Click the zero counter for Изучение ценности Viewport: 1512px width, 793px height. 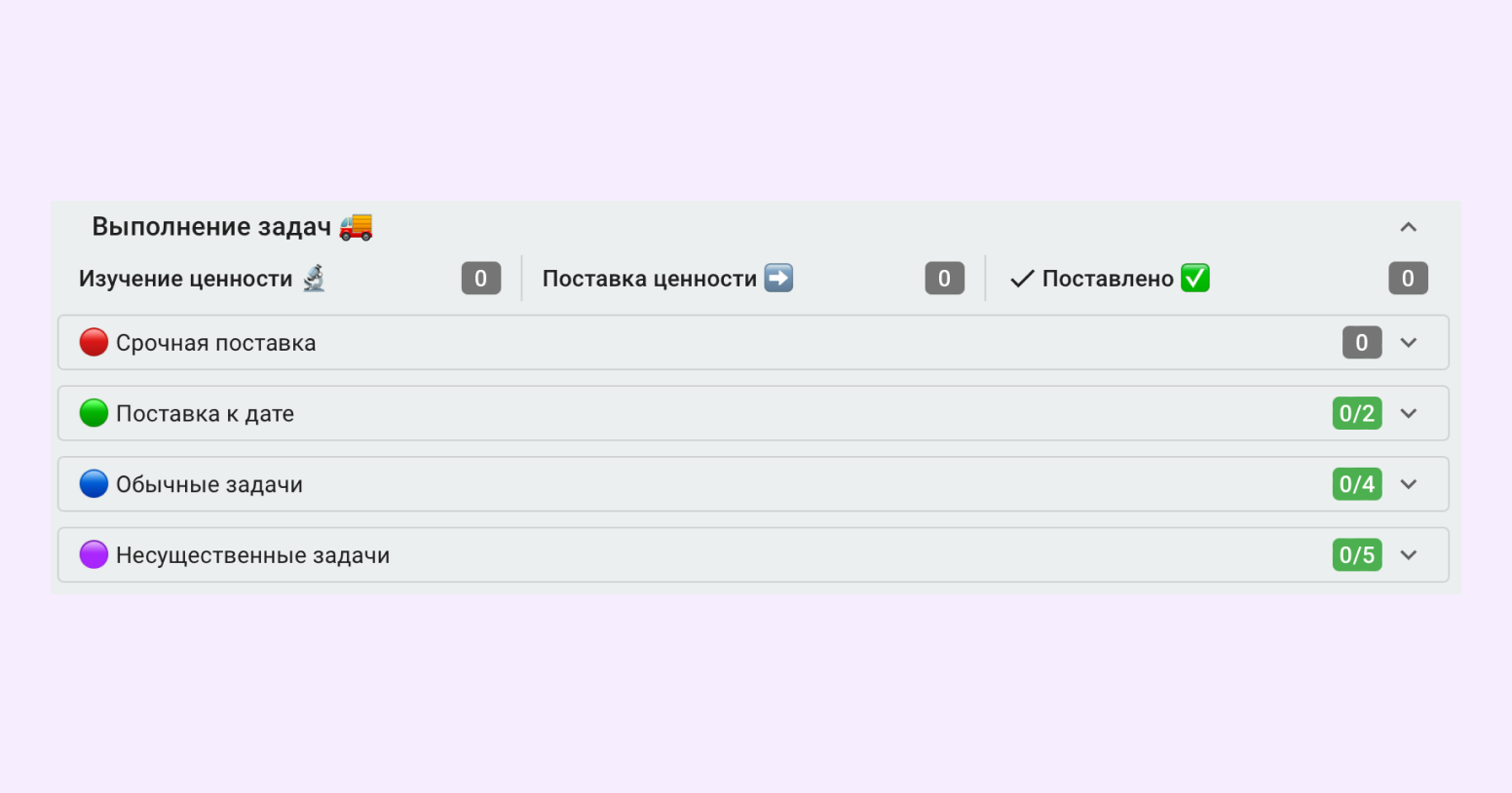click(x=480, y=278)
